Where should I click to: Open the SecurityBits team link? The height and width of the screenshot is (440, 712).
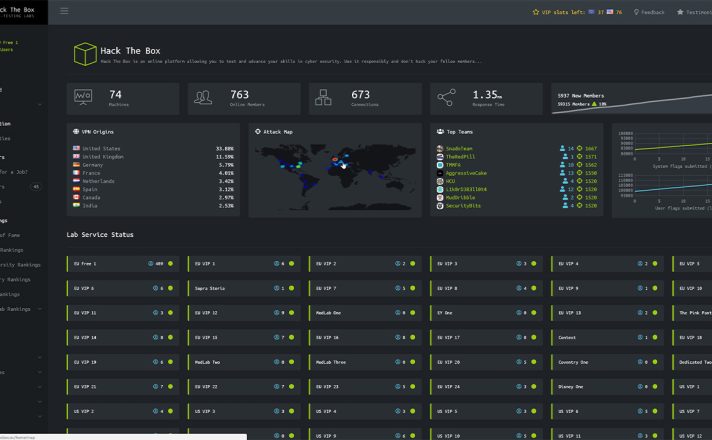pos(463,206)
